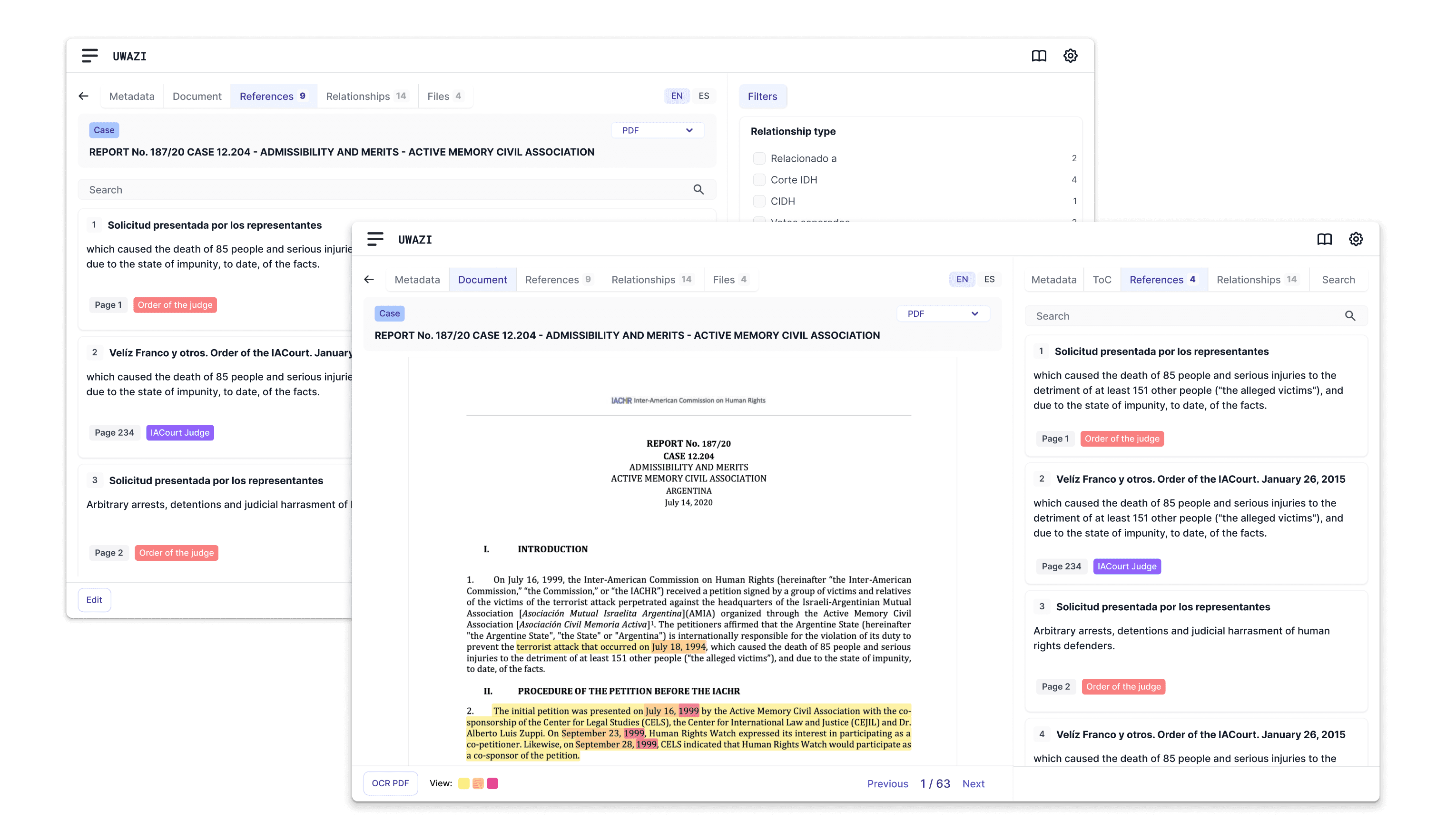This screenshot has height=840, width=1446.
Task: Click the OCR PDF button
Action: [390, 783]
